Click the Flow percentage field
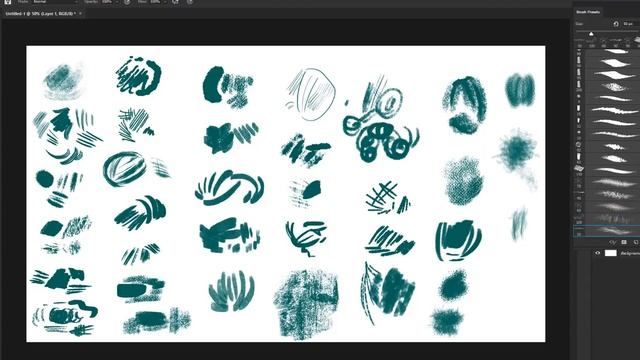This screenshot has width=640, height=360. [x=155, y=2]
